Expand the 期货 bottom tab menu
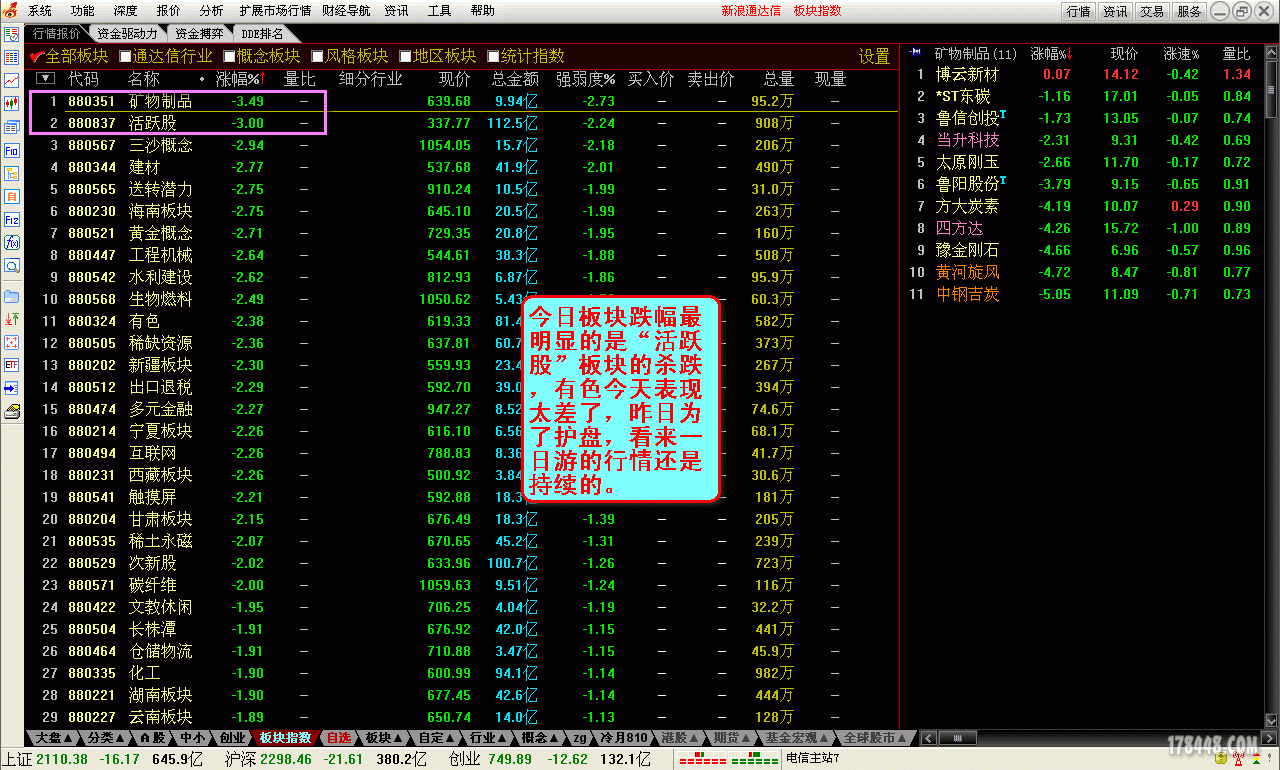The image size is (1280, 770). (x=732, y=738)
